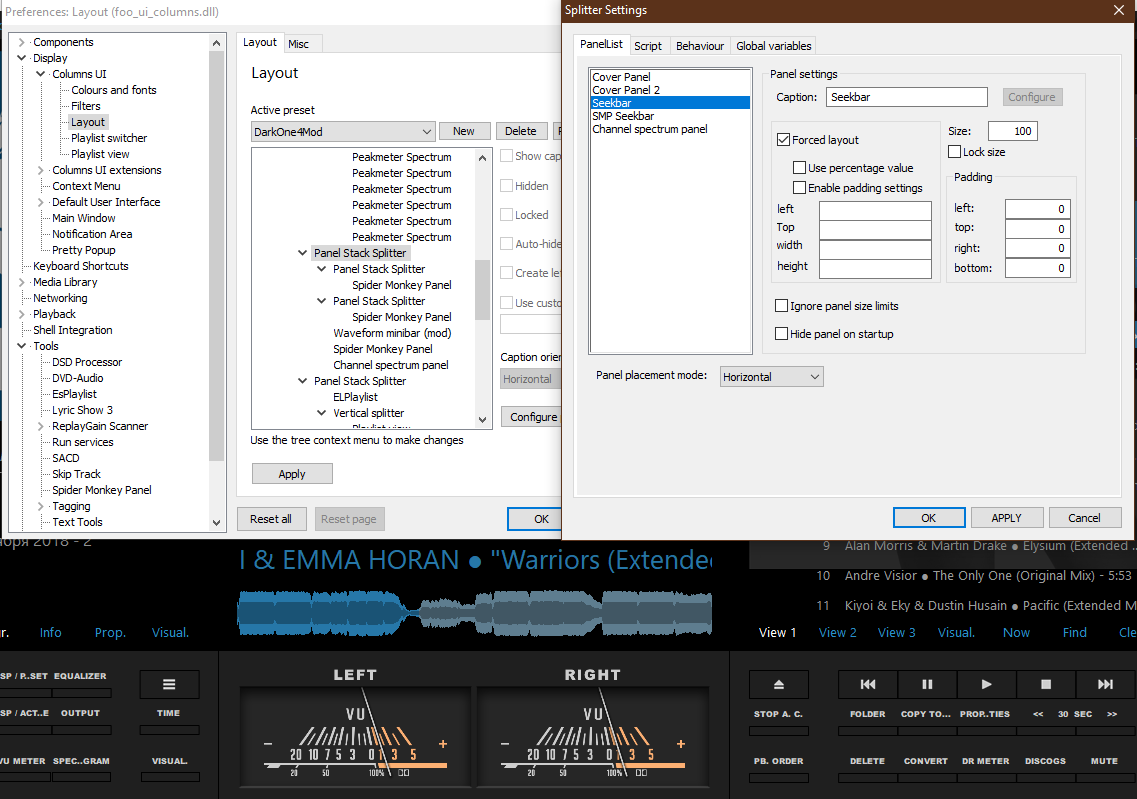Click the APPLY button in Splitter Settings
Image resolution: width=1137 pixels, height=799 pixels.
1006,518
